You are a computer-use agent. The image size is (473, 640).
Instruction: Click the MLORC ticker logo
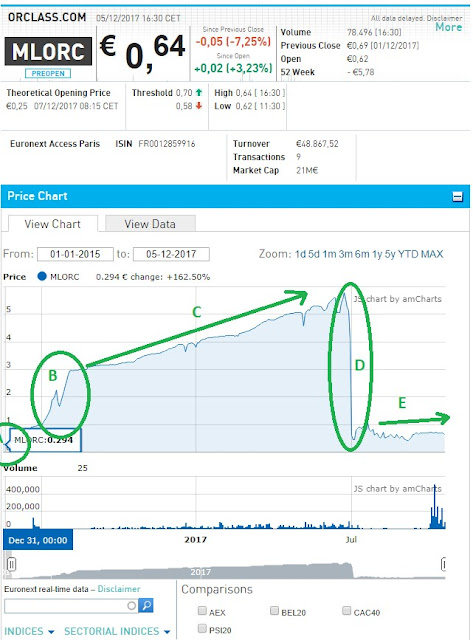[48, 51]
